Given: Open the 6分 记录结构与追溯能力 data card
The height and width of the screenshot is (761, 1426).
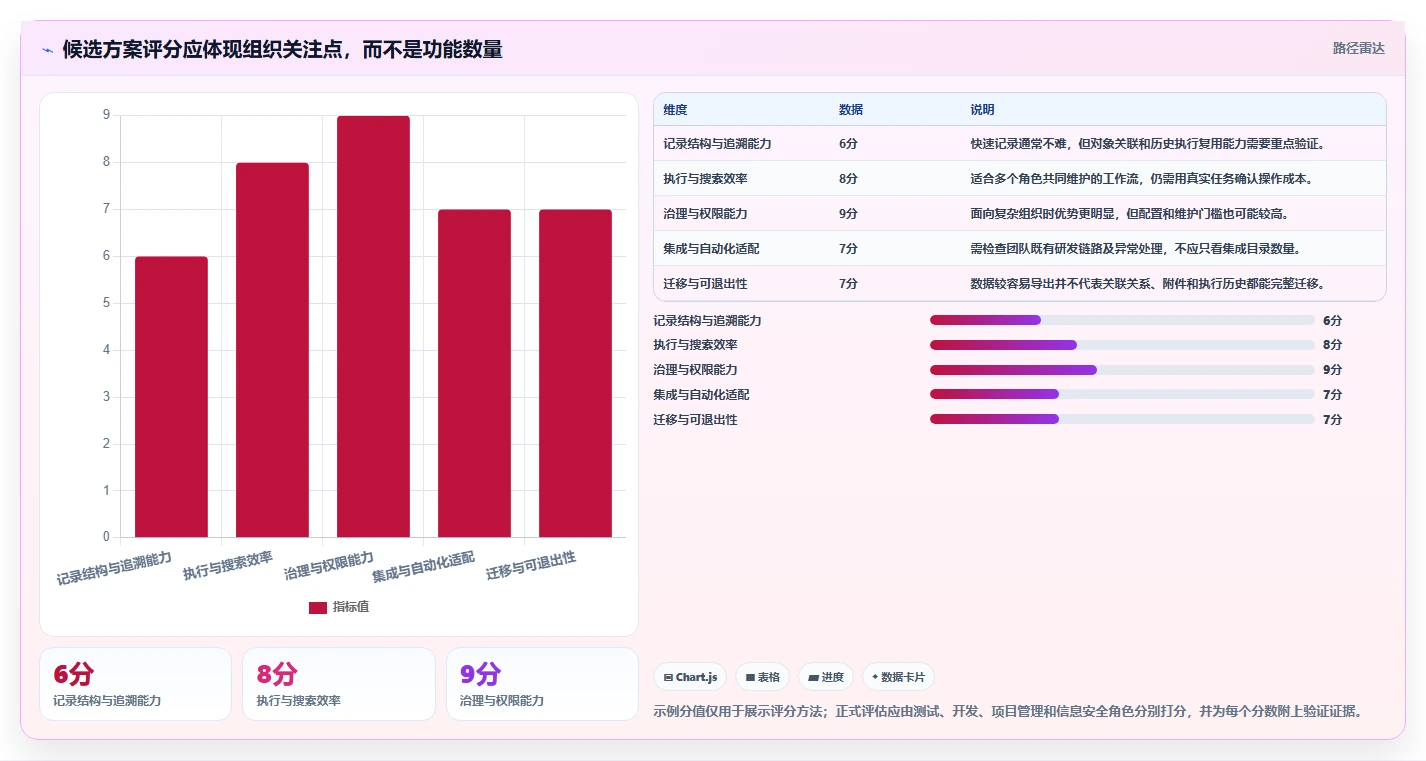Looking at the screenshot, I should (135, 684).
